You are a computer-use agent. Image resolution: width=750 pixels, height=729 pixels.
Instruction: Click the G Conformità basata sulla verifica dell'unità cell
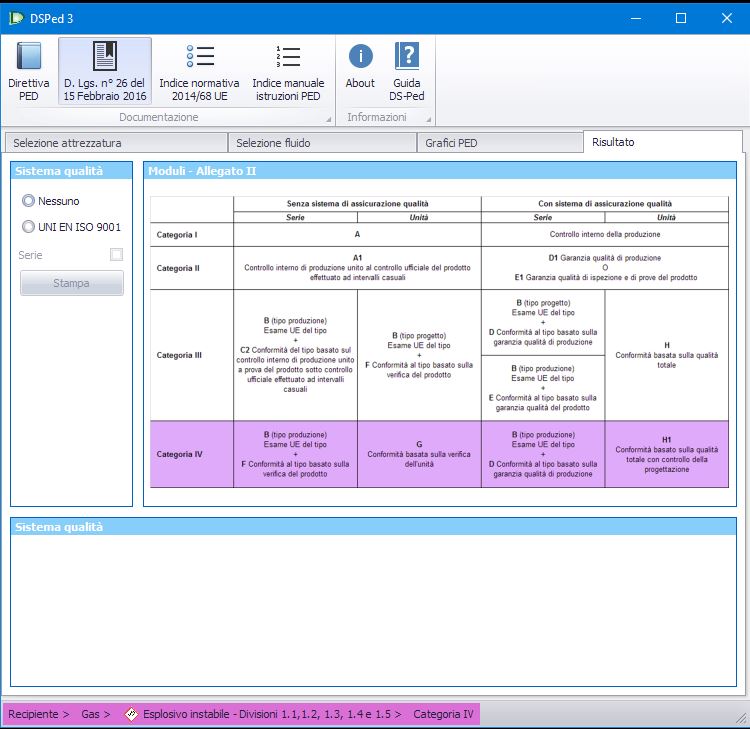(x=419, y=454)
